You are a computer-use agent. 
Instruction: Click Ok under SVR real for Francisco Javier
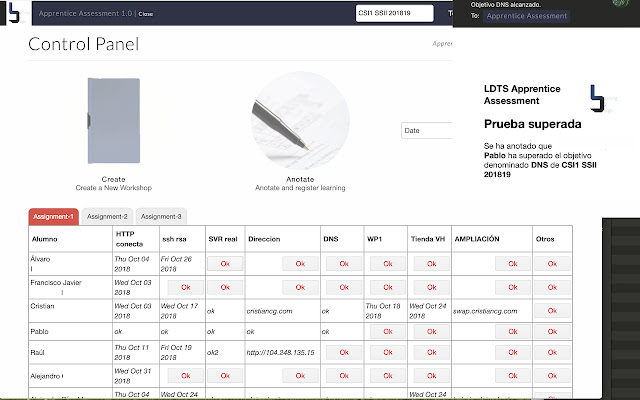click(x=225, y=287)
